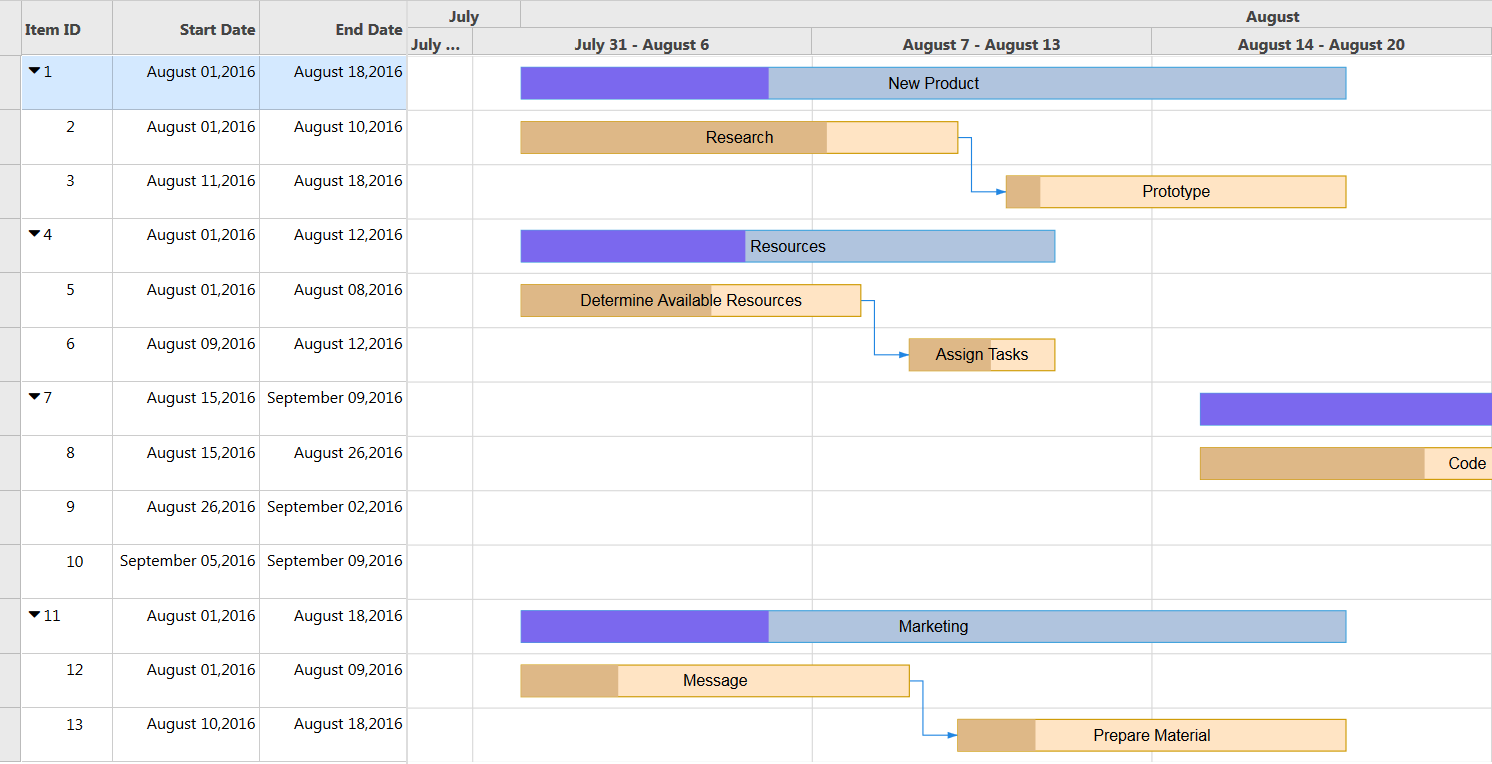Image resolution: width=1492 pixels, height=764 pixels.
Task: Click the Assign Tasks bar
Action: click(x=982, y=354)
